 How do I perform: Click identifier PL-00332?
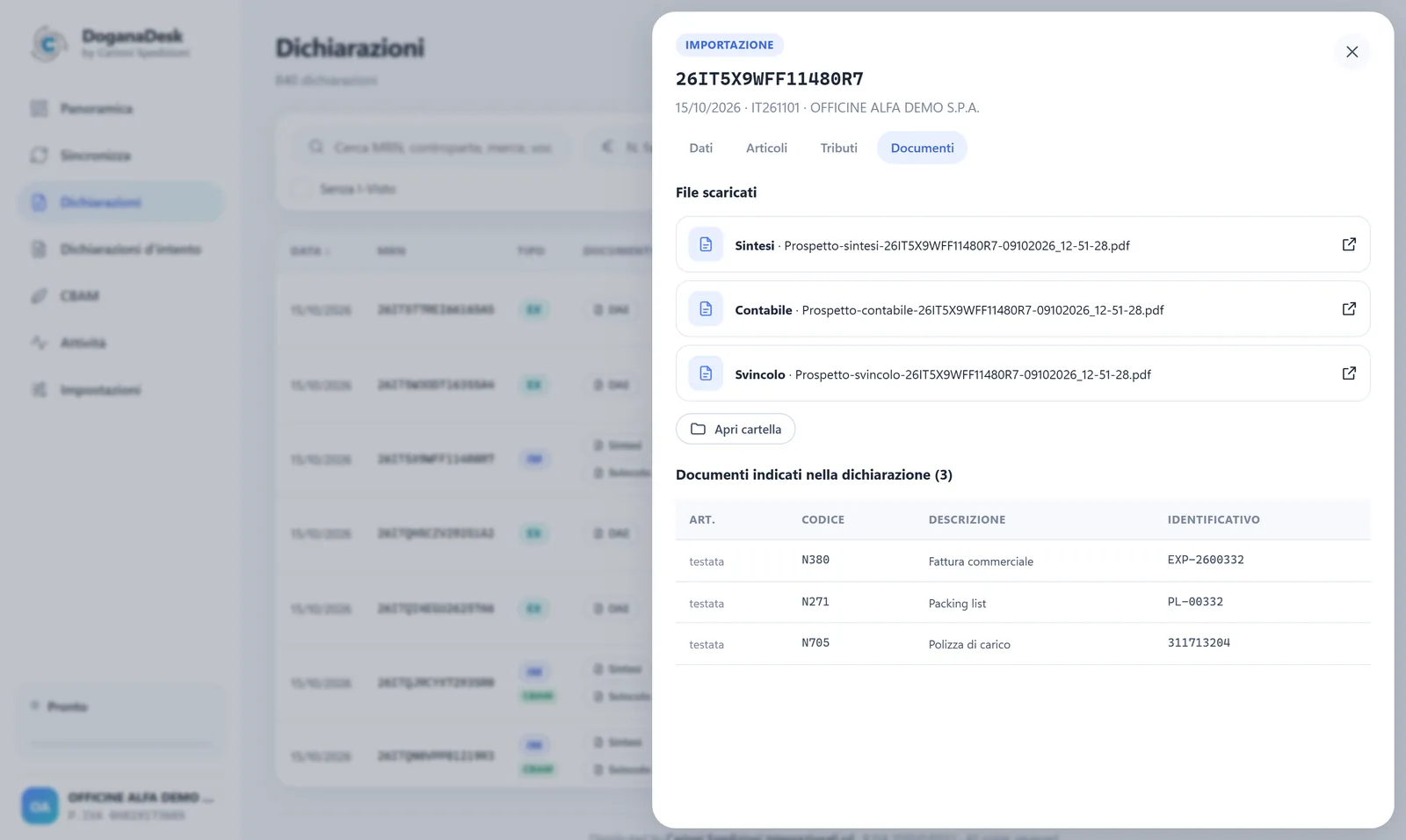click(1195, 602)
